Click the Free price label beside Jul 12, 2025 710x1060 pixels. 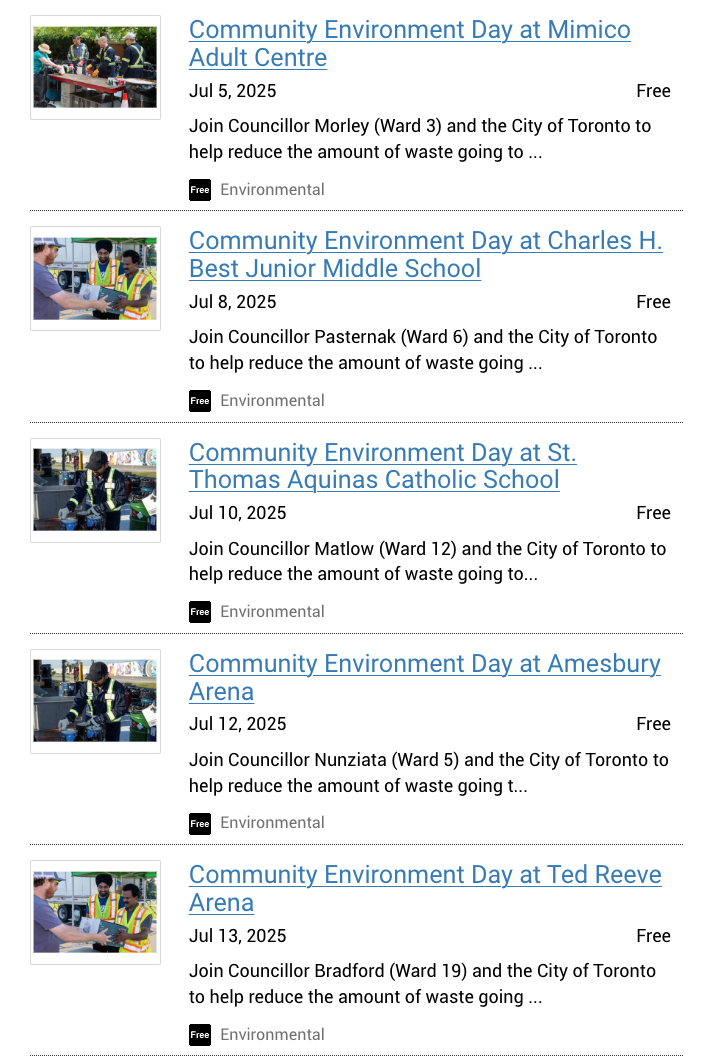[x=653, y=724]
